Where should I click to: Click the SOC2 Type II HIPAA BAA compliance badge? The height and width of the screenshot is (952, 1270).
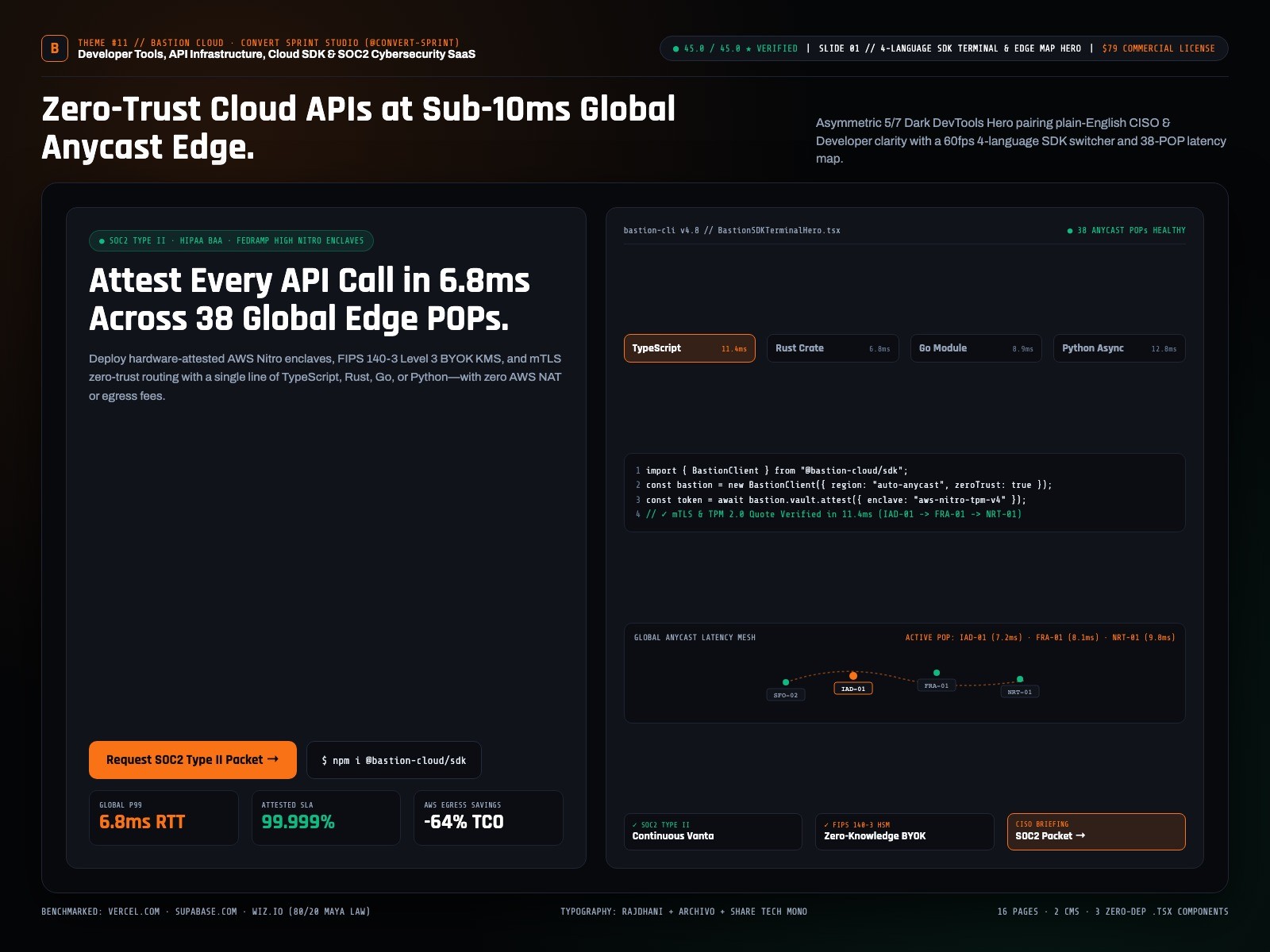231,240
